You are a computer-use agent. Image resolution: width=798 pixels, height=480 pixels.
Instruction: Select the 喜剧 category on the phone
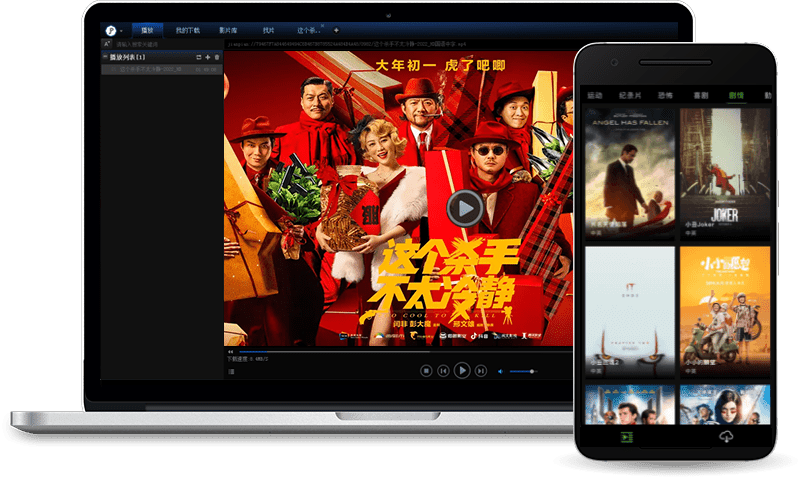(701, 95)
